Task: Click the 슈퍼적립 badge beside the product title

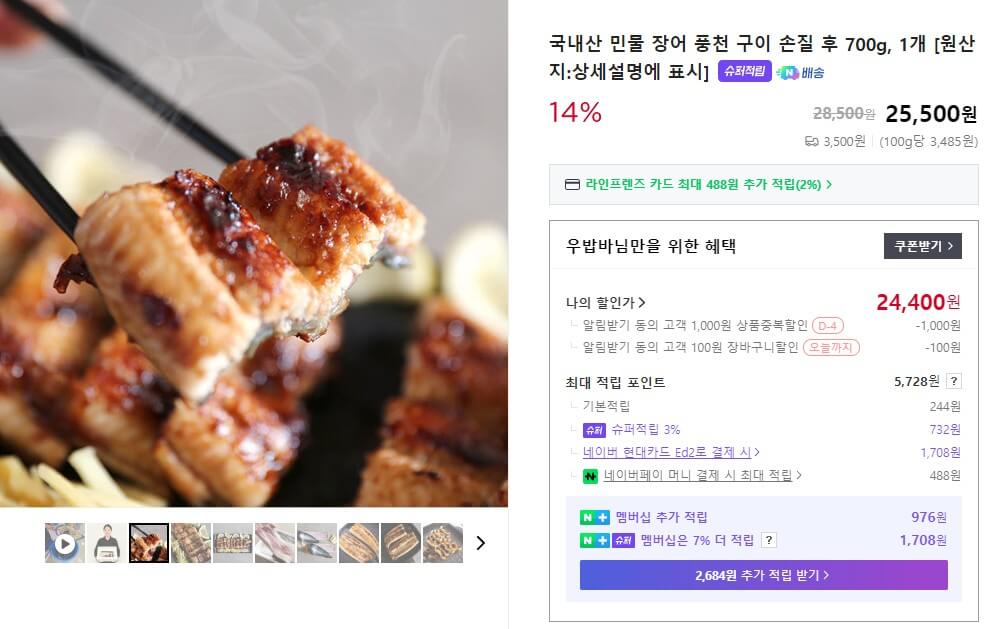Action: click(745, 70)
